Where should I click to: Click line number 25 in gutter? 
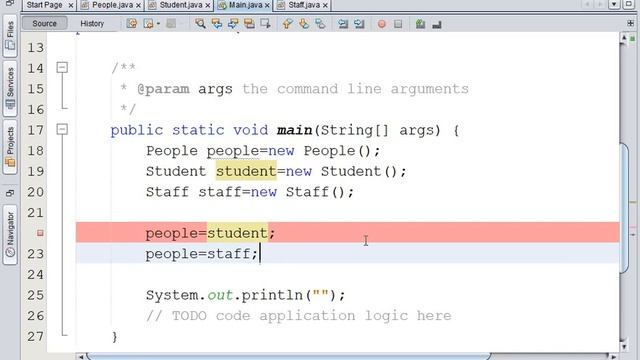coord(36,295)
